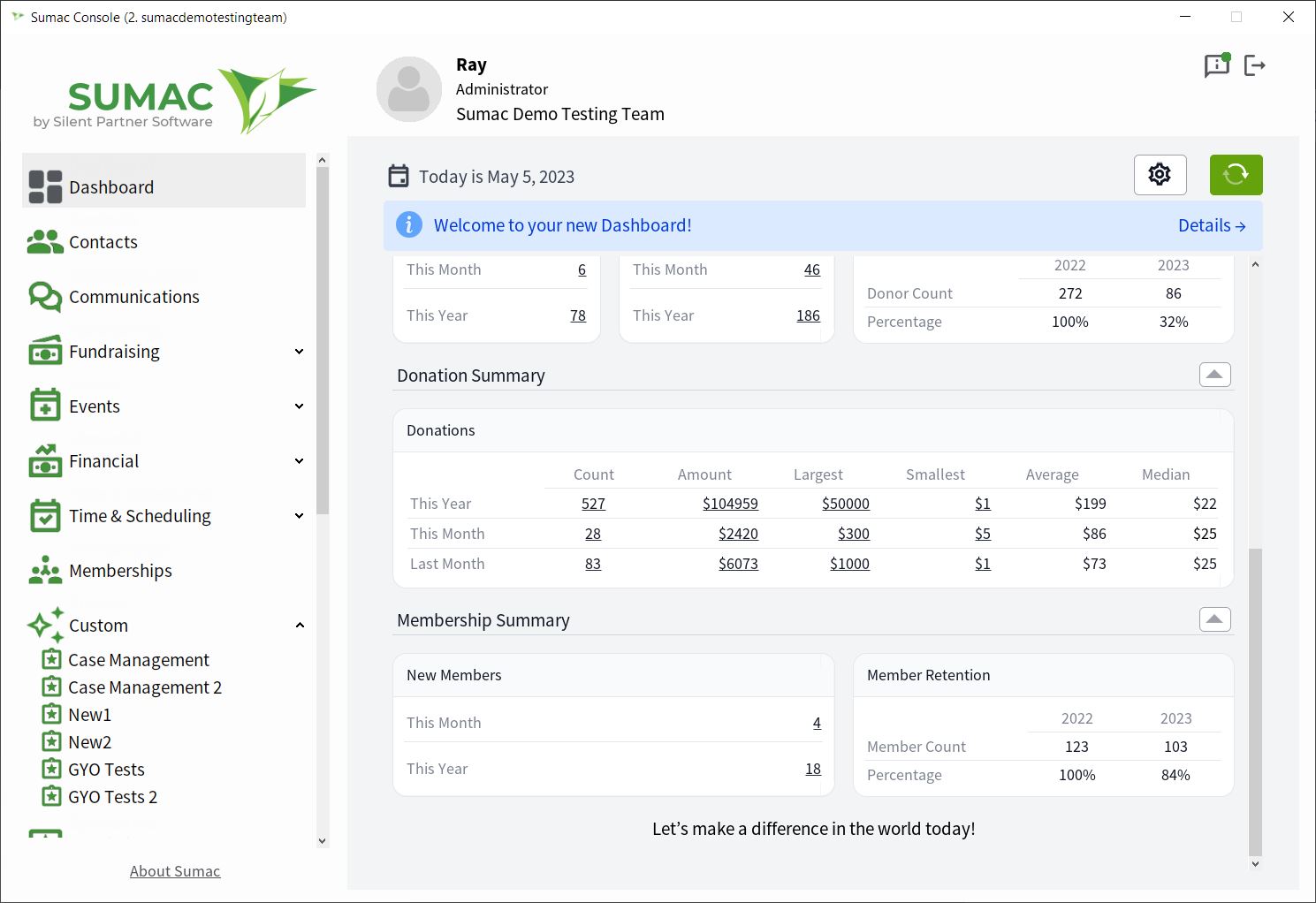
Task: Click the dashboard vertical scrollbar thumb
Action: 1255,702
